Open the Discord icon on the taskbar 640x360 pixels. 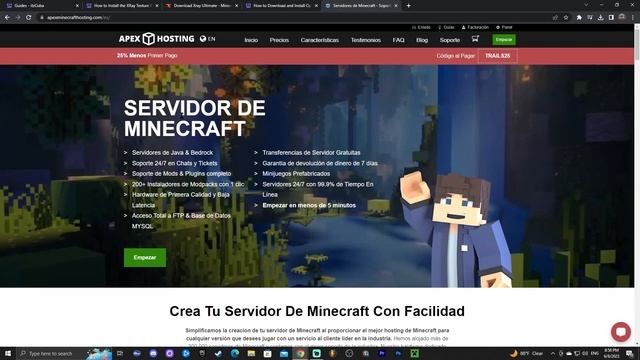tap(153, 353)
